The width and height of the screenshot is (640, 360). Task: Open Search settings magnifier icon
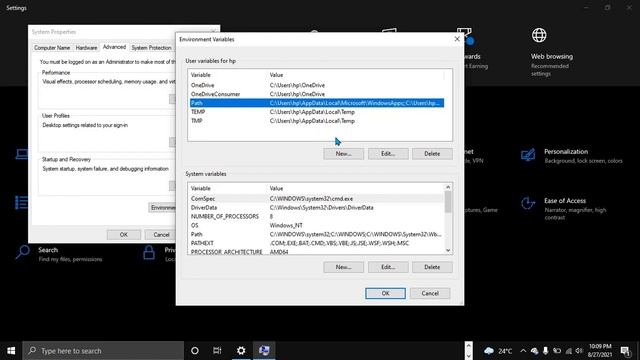coord(22,252)
